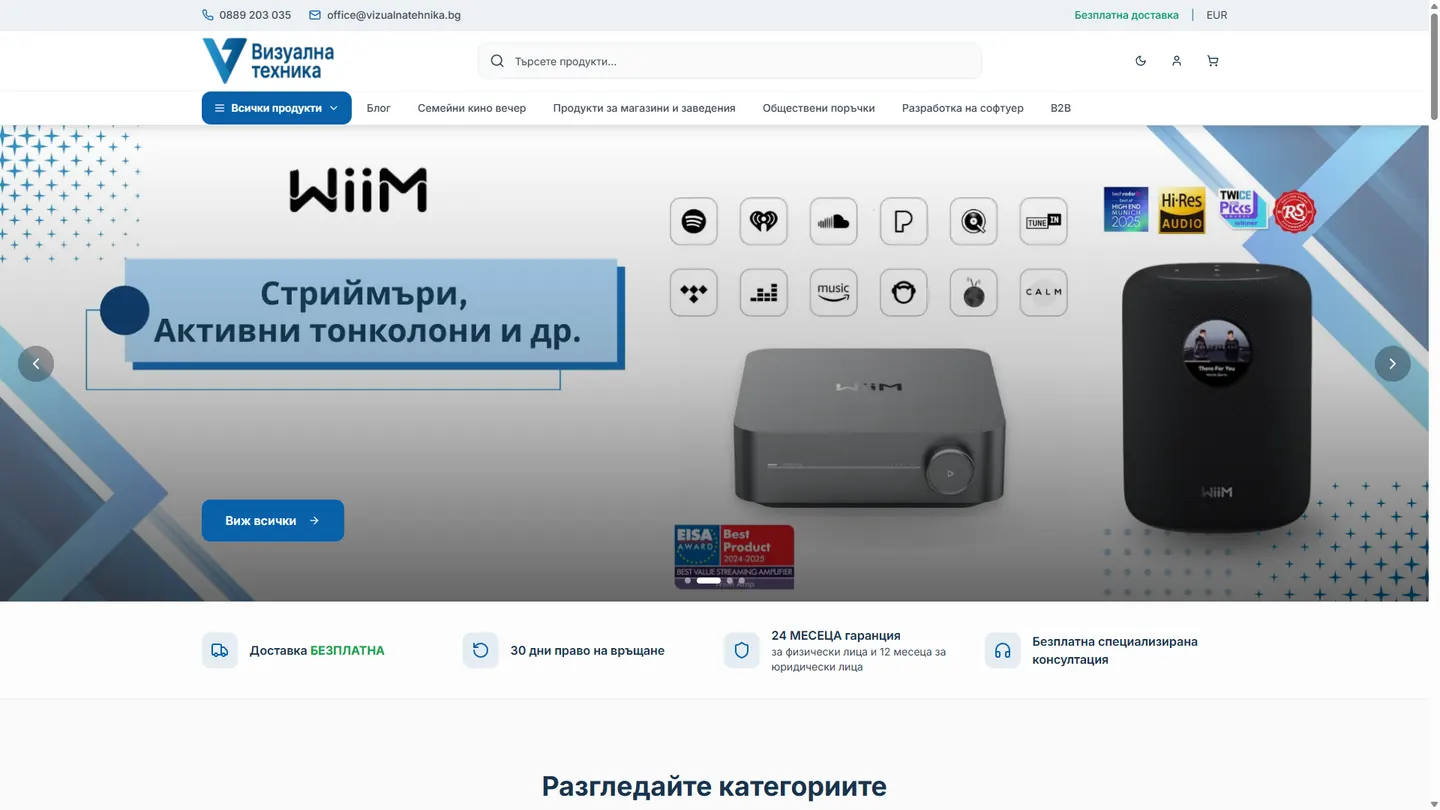Image resolution: width=1440 pixels, height=810 pixels.
Task: Open the Безплатна доставка link in top bar
Action: [1126, 15]
